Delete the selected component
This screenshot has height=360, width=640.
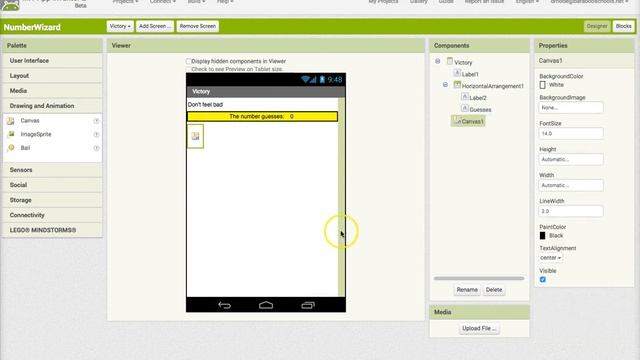point(494,290)
